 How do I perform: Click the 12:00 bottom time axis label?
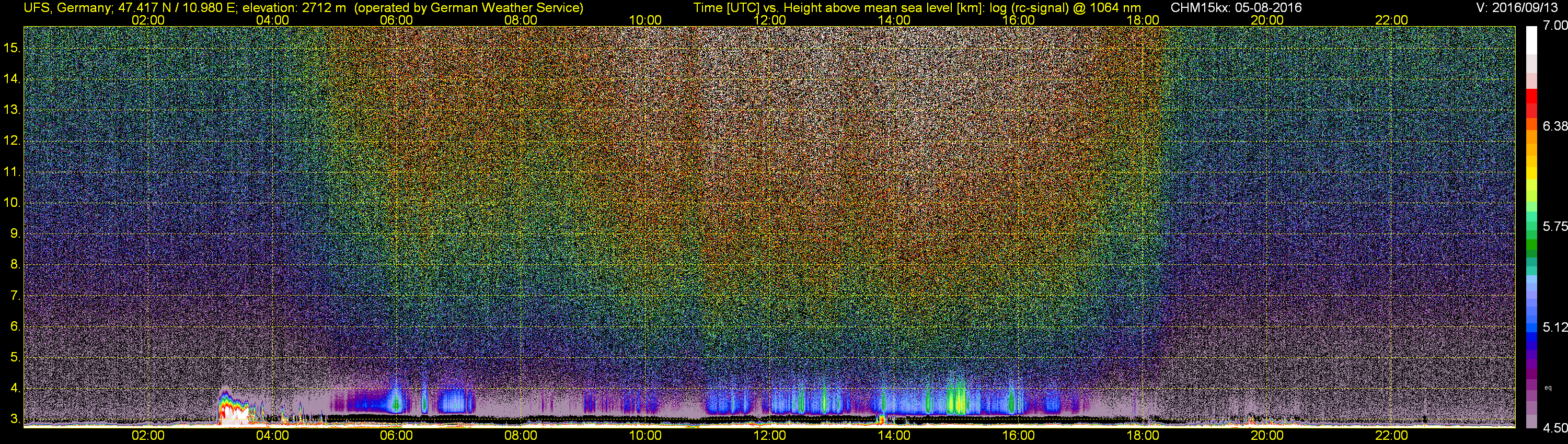pyautogui.click(x=769, y=436)
